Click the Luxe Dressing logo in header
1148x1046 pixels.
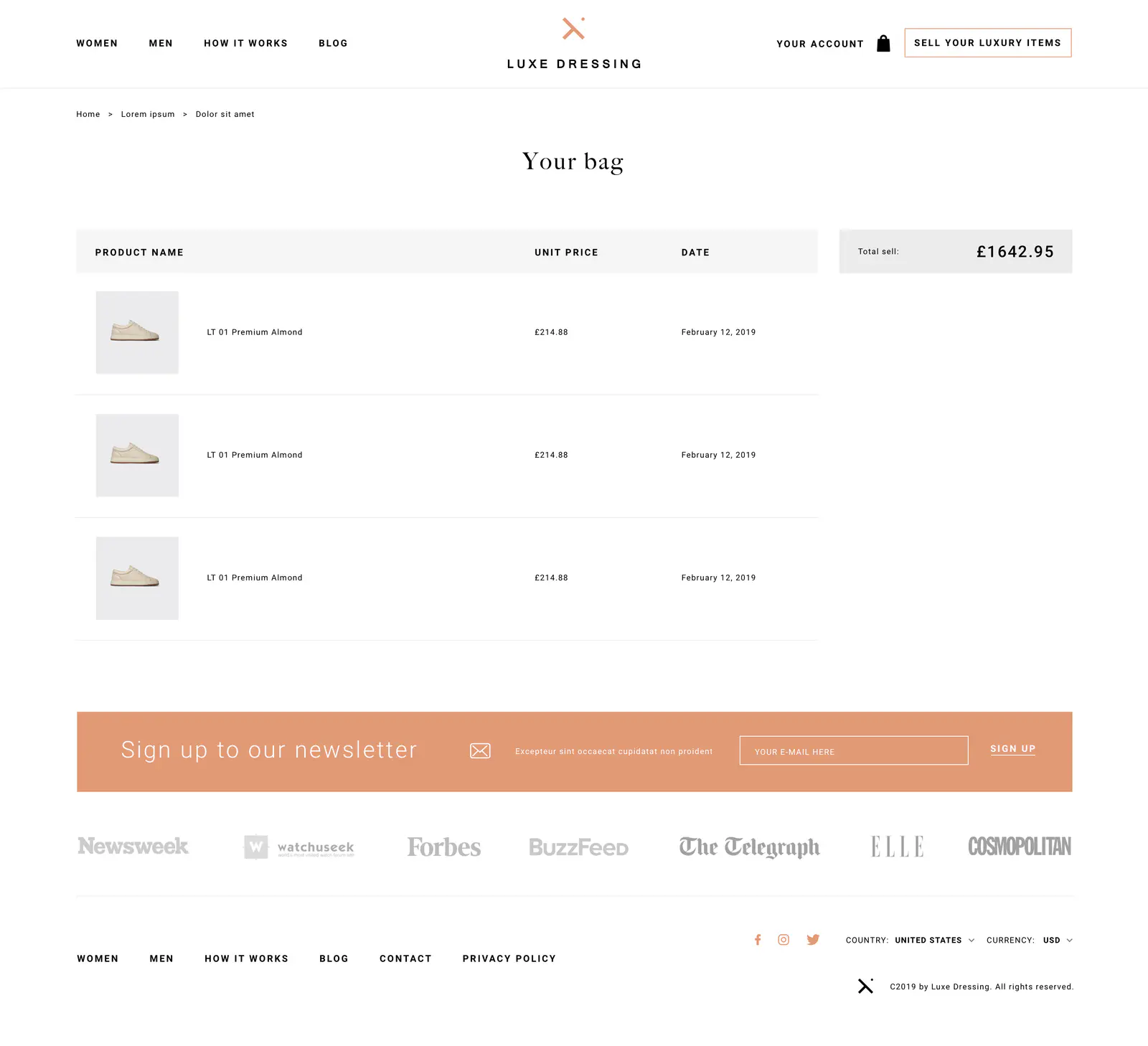[x=574, y=44]
